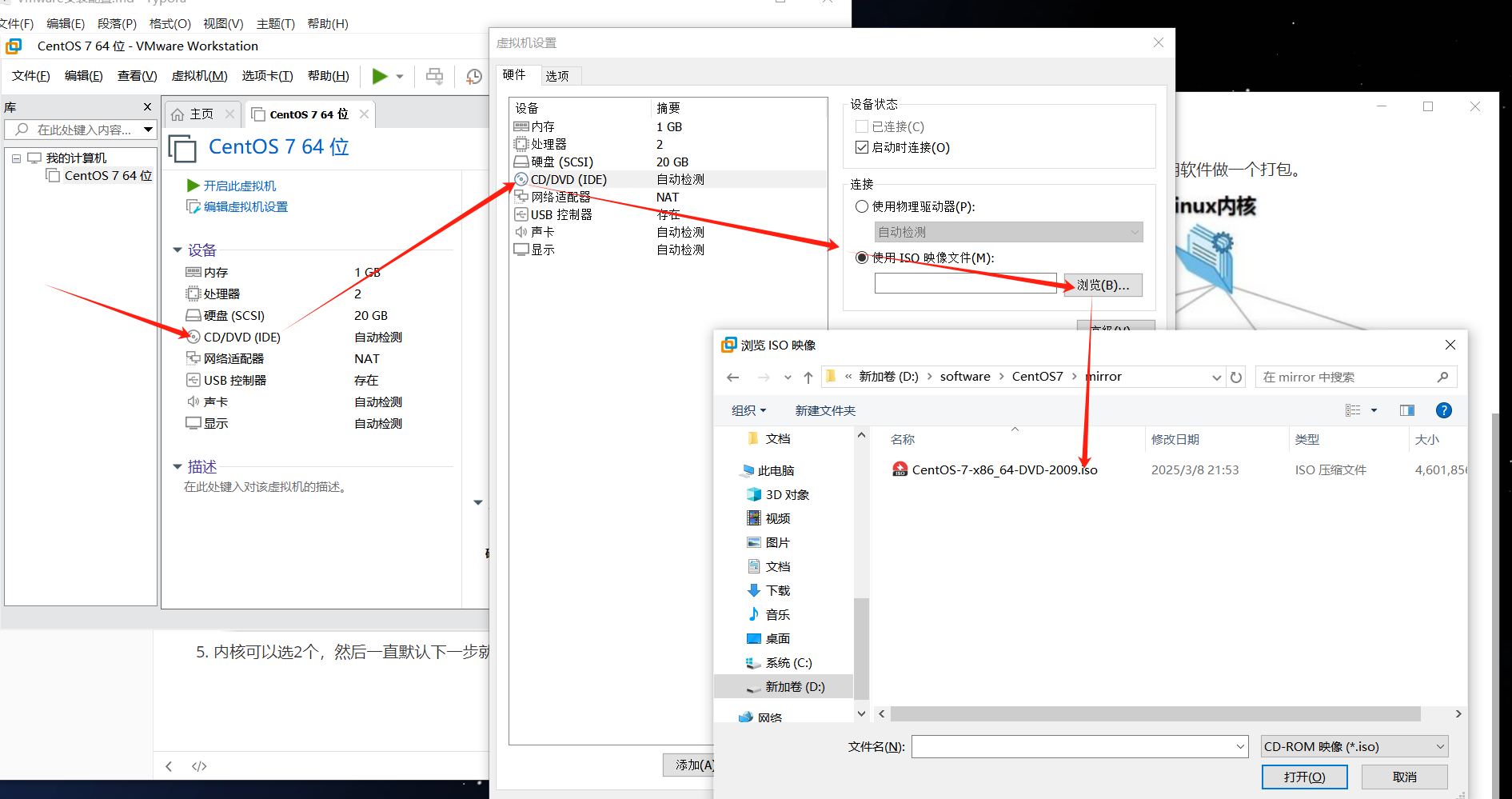Viewport: 1512px width, 799px height.
Task: Click 新建文件夹 in browse dialog
Action: pos(825,410)
